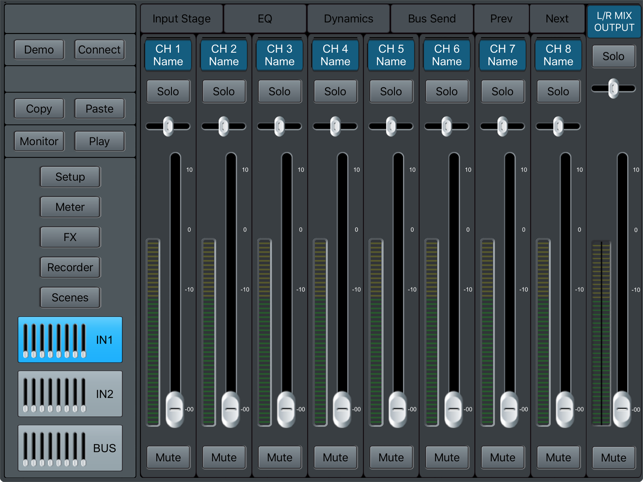Mute channel CH 3
The width and height of the screenshot is (643, 482).
pos(280,457)
